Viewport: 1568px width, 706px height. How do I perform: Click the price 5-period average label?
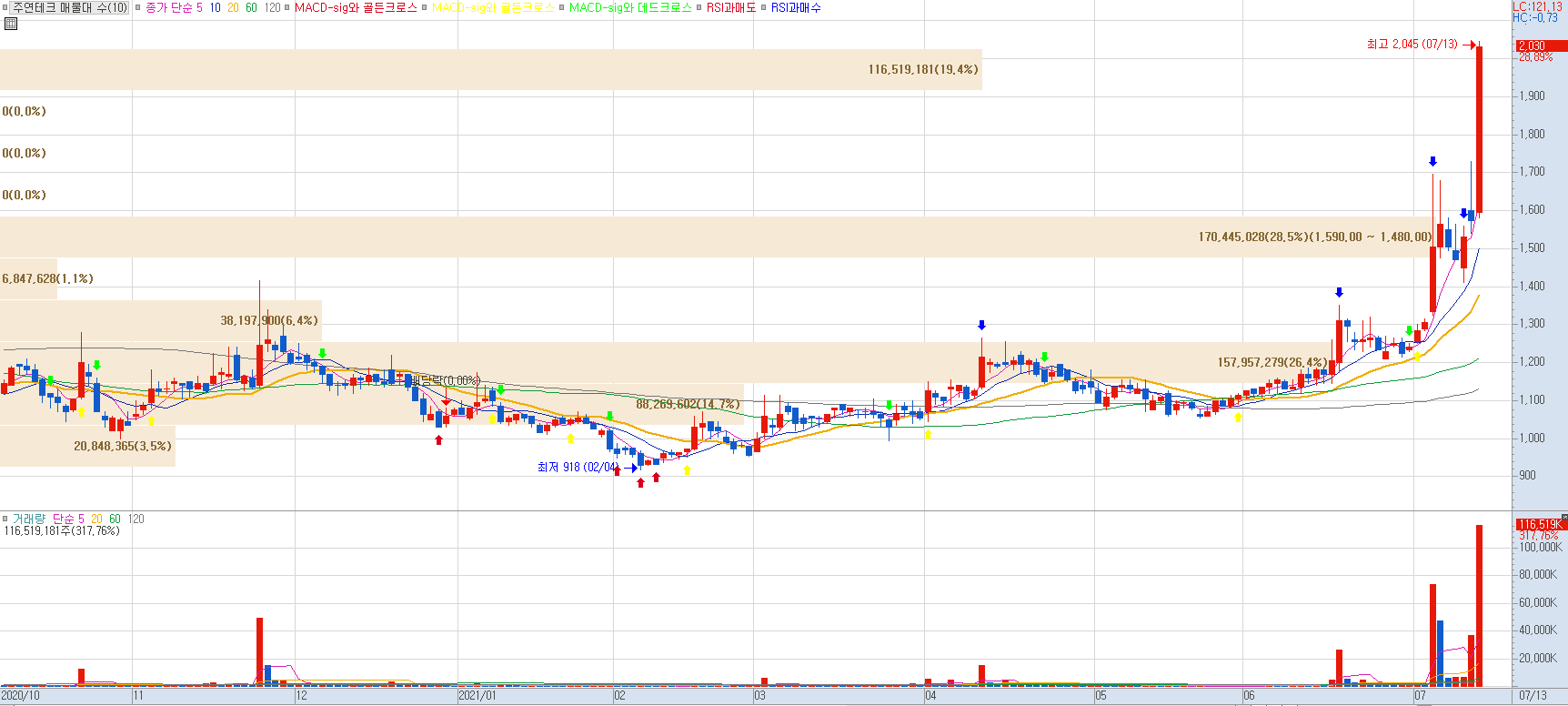click(199, 7)
